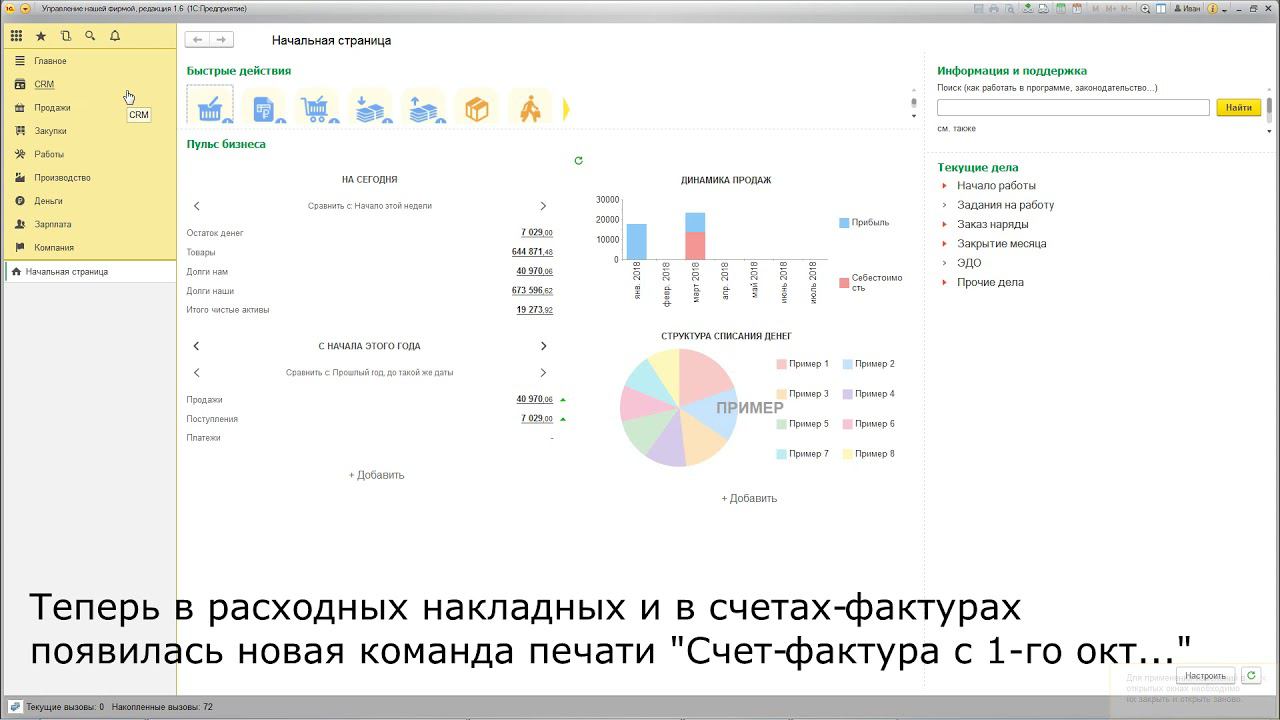The image size is (1280, 720).
Task: Click the Найти button
Action: point(1238,107)
